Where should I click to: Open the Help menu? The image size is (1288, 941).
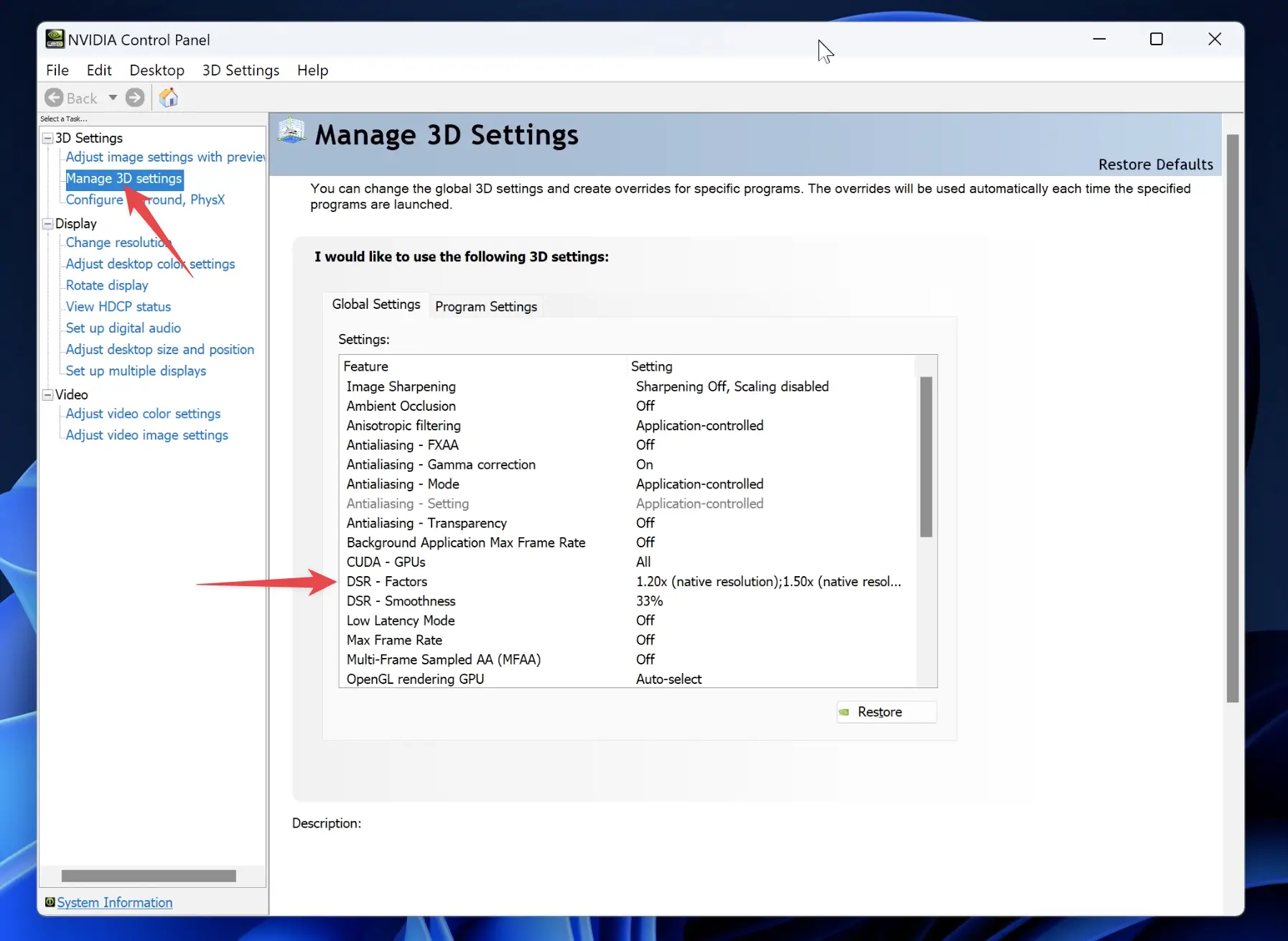point(313,70)
